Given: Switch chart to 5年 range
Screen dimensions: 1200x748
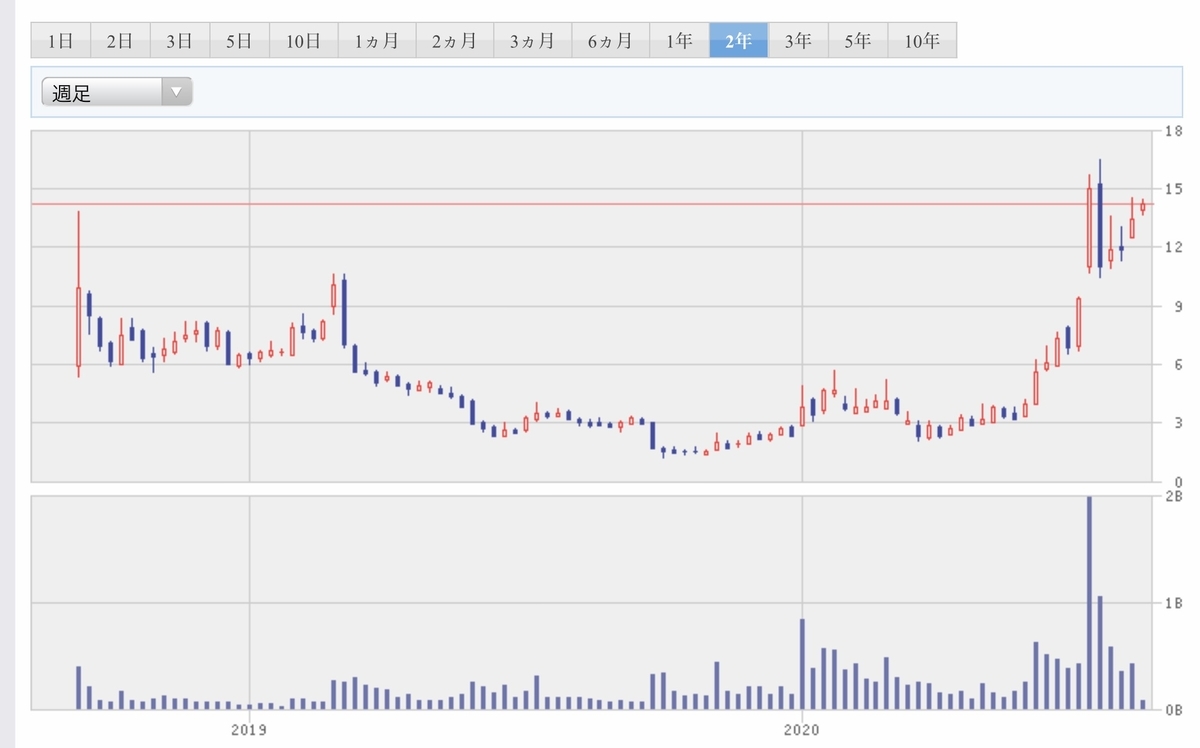Looking at the screenshot, I should [858, 41].
